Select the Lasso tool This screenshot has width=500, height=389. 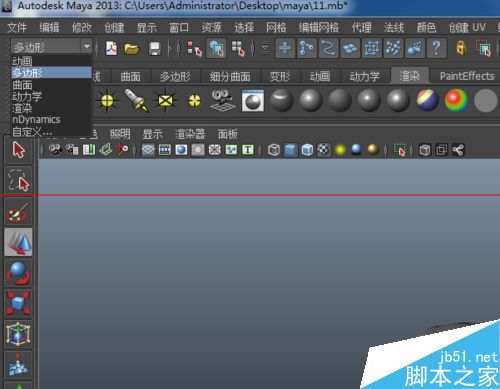pyautogui.click(x=18, y=181)
